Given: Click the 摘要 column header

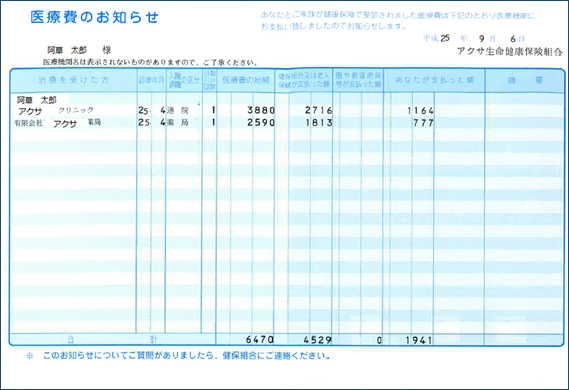Looking at the screenshot, I should tap(525, 80).
